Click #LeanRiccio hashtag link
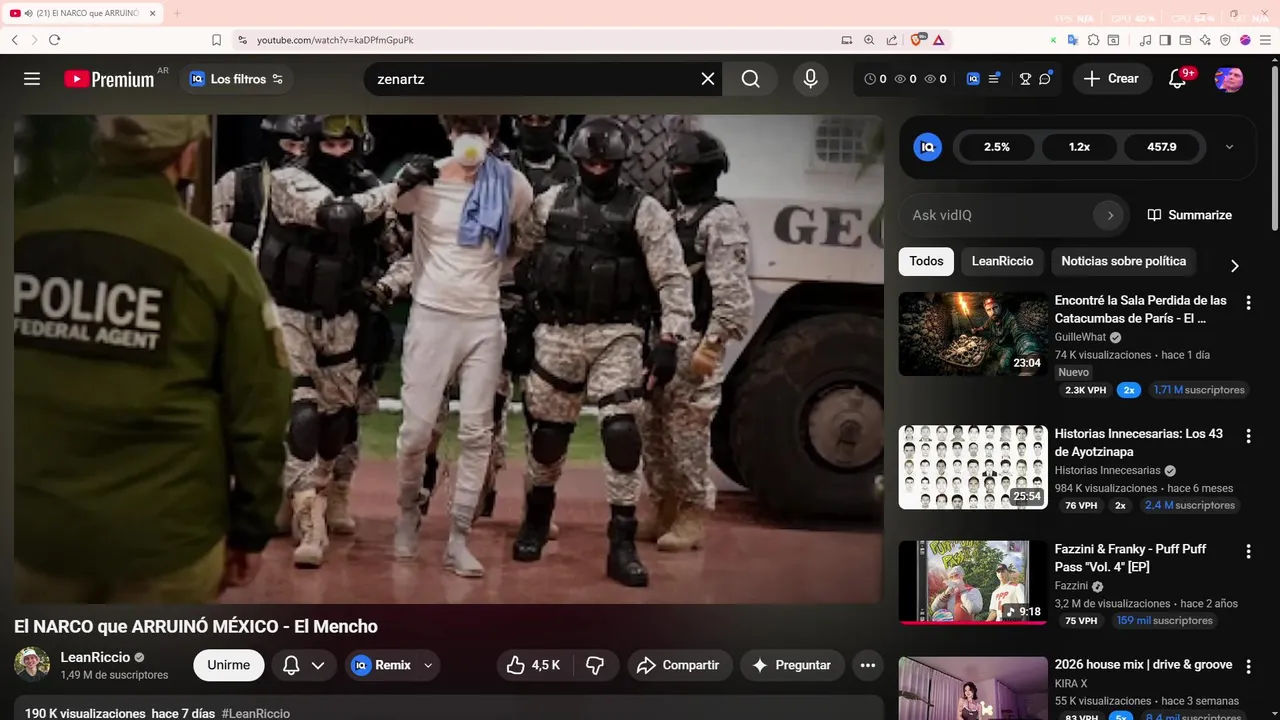1280x720 pixels. [x=256, y=713]
